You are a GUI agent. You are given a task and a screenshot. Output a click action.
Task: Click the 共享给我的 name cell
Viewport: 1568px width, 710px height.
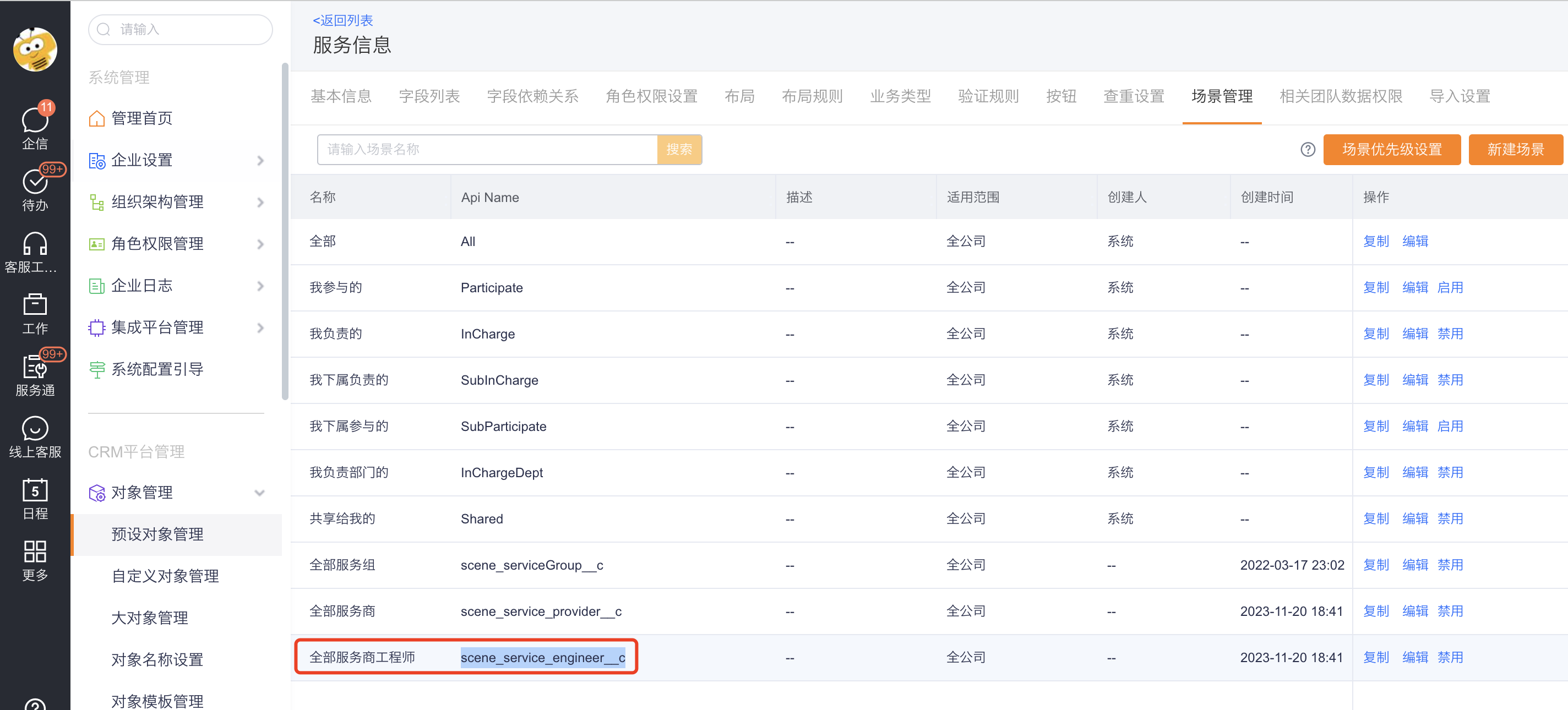point(342,519)
